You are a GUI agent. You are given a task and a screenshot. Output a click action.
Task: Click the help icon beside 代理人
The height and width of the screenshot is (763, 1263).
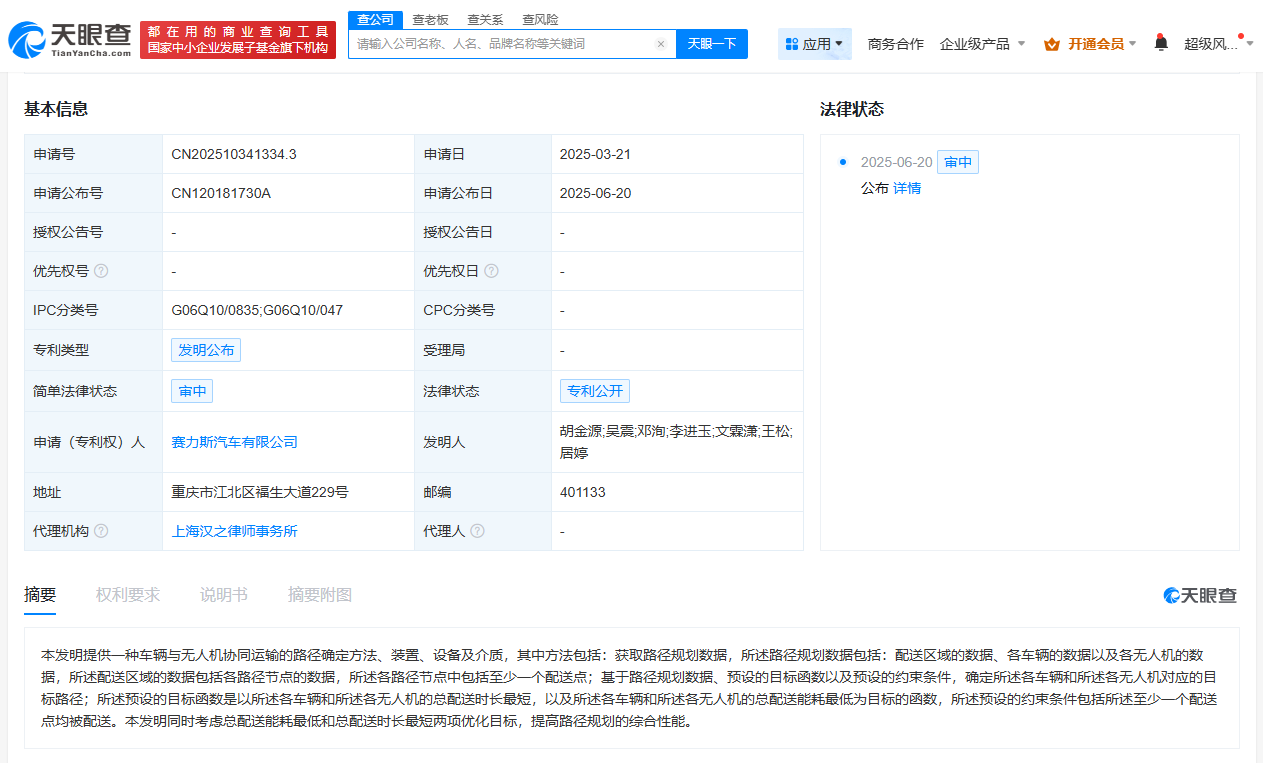[477, 531]
